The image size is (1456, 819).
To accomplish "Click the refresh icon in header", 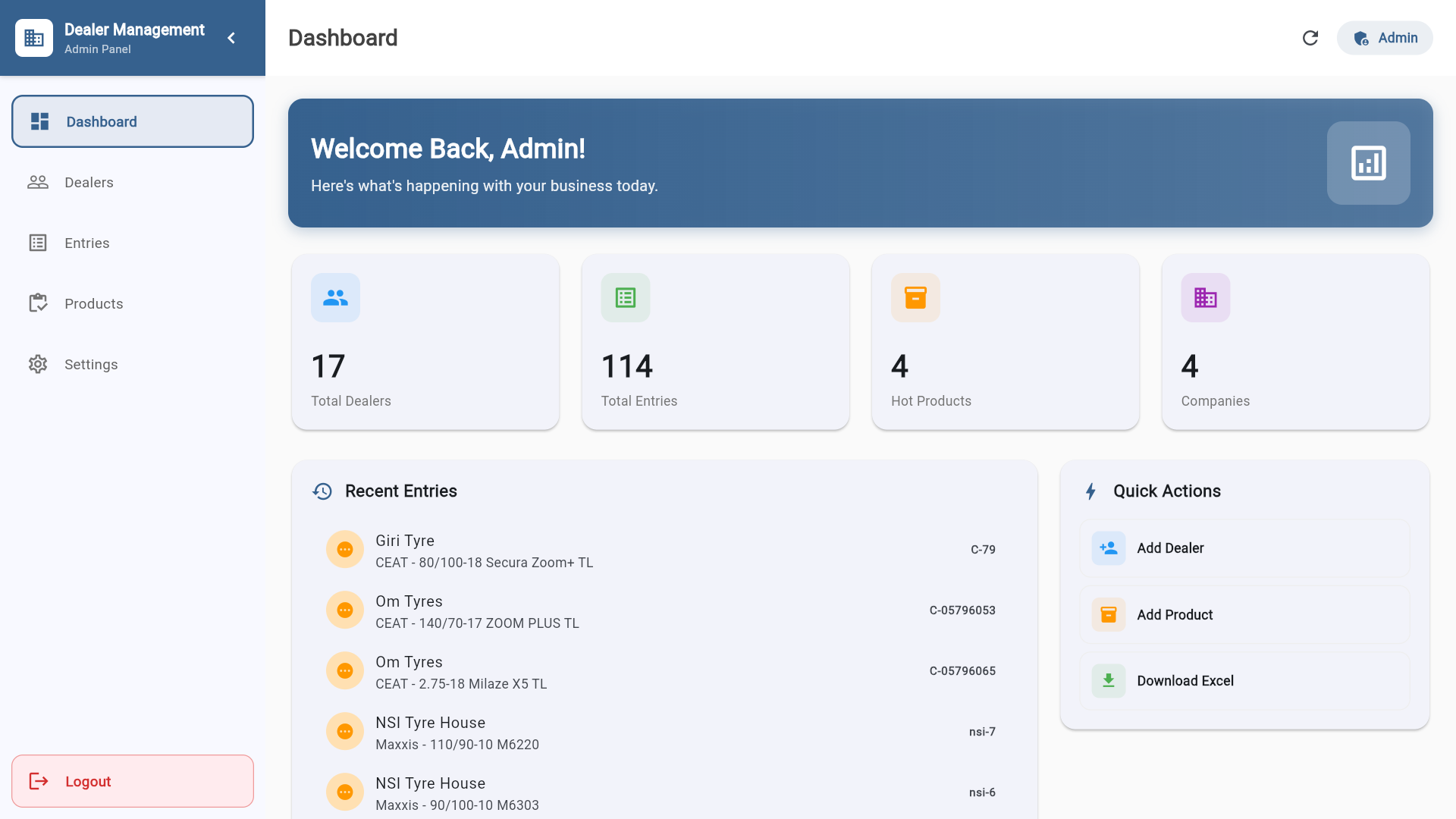I will 1310,38.
